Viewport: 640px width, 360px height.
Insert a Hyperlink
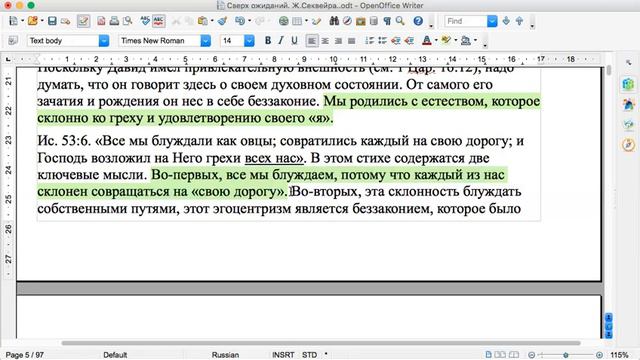283,21
